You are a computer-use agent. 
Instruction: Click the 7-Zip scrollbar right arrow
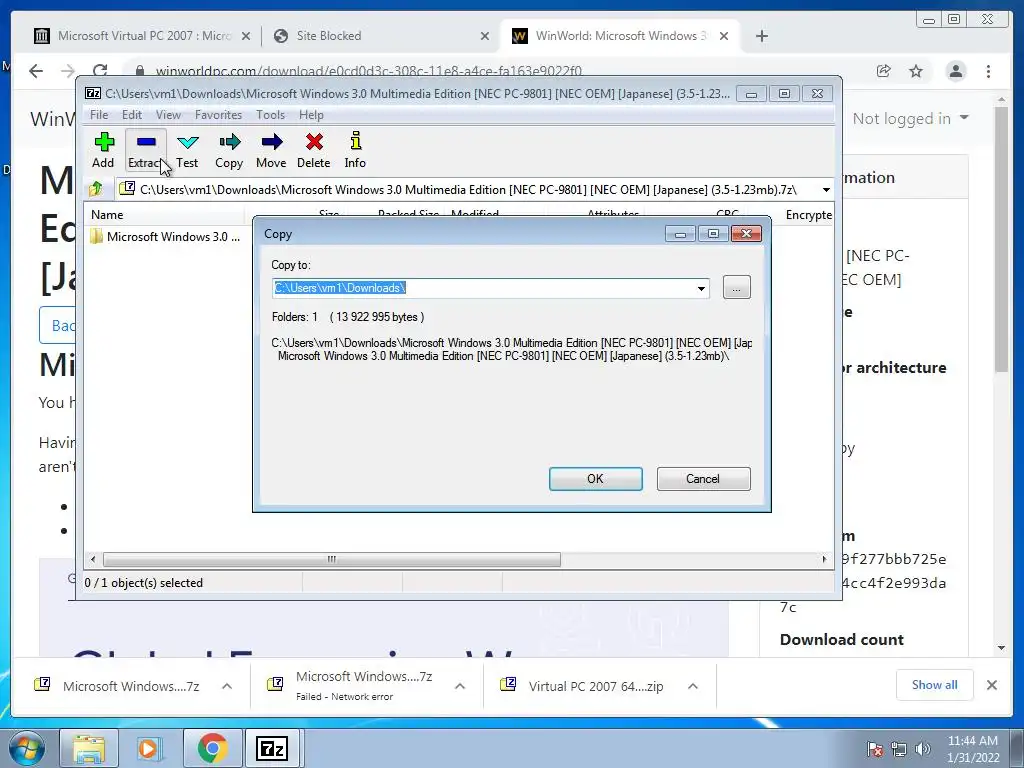[824, 560]
